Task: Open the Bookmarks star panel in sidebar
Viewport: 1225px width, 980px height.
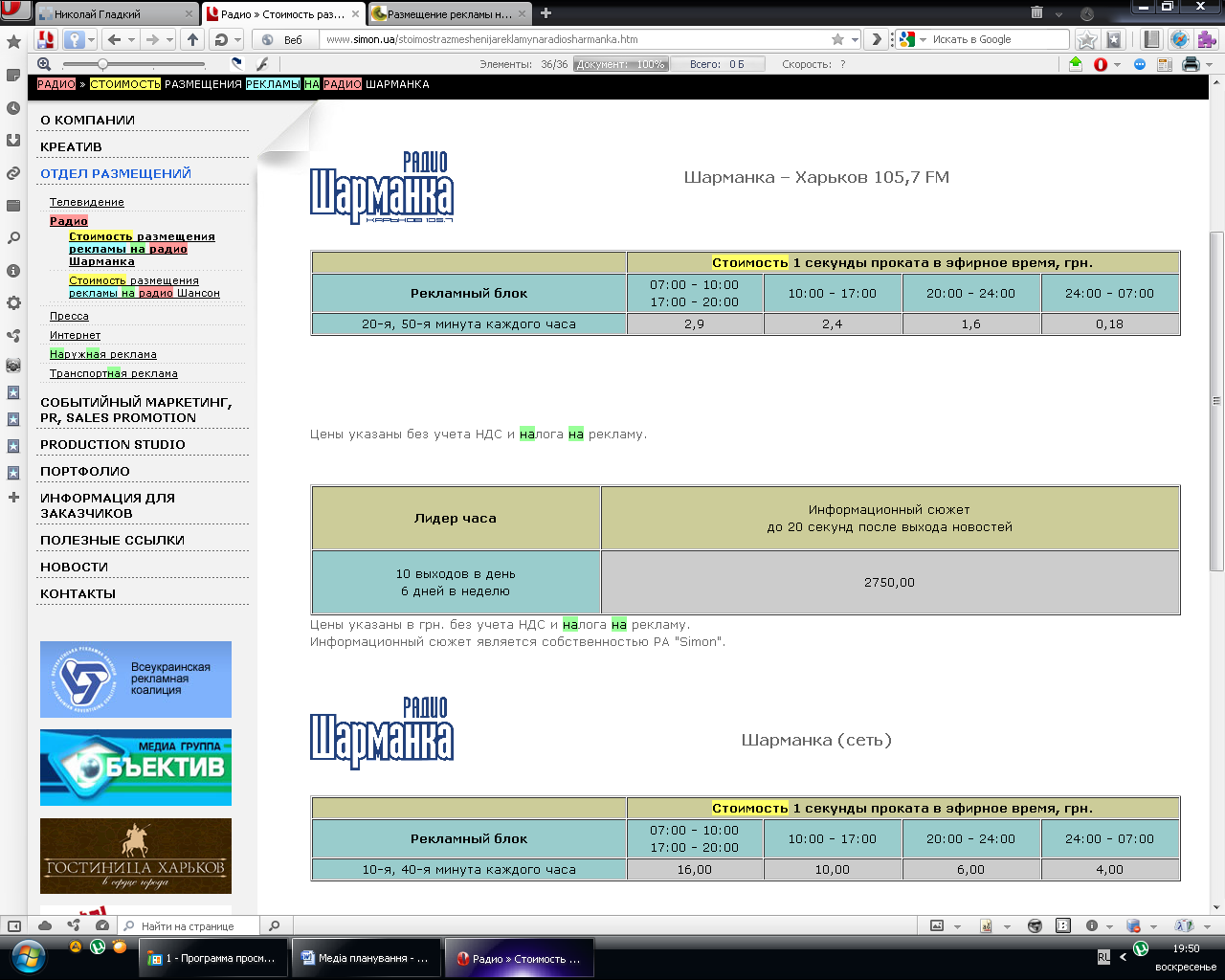Action: click(13, 42)
